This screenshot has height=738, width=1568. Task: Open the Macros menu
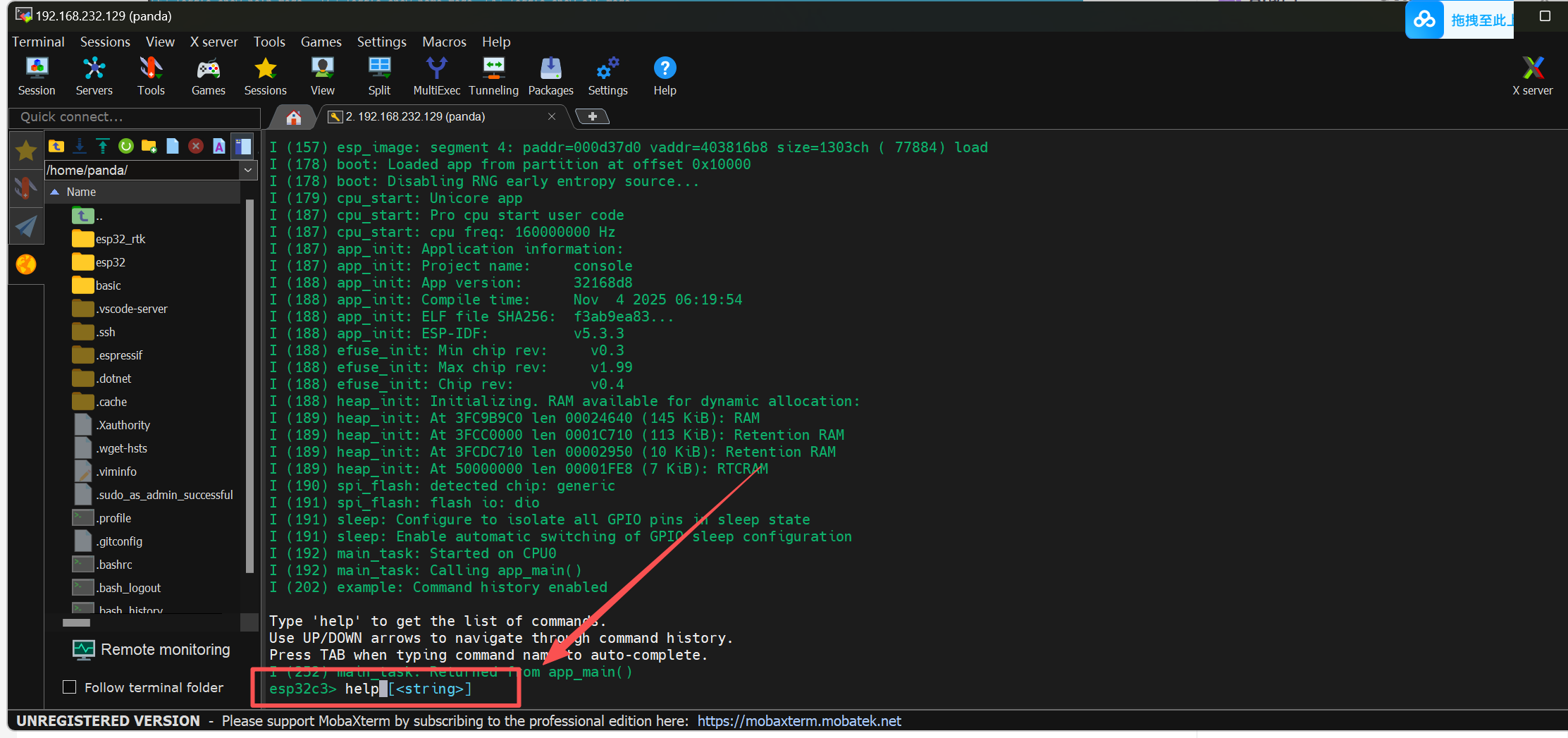pyautogui.click(x=444, y=42)
